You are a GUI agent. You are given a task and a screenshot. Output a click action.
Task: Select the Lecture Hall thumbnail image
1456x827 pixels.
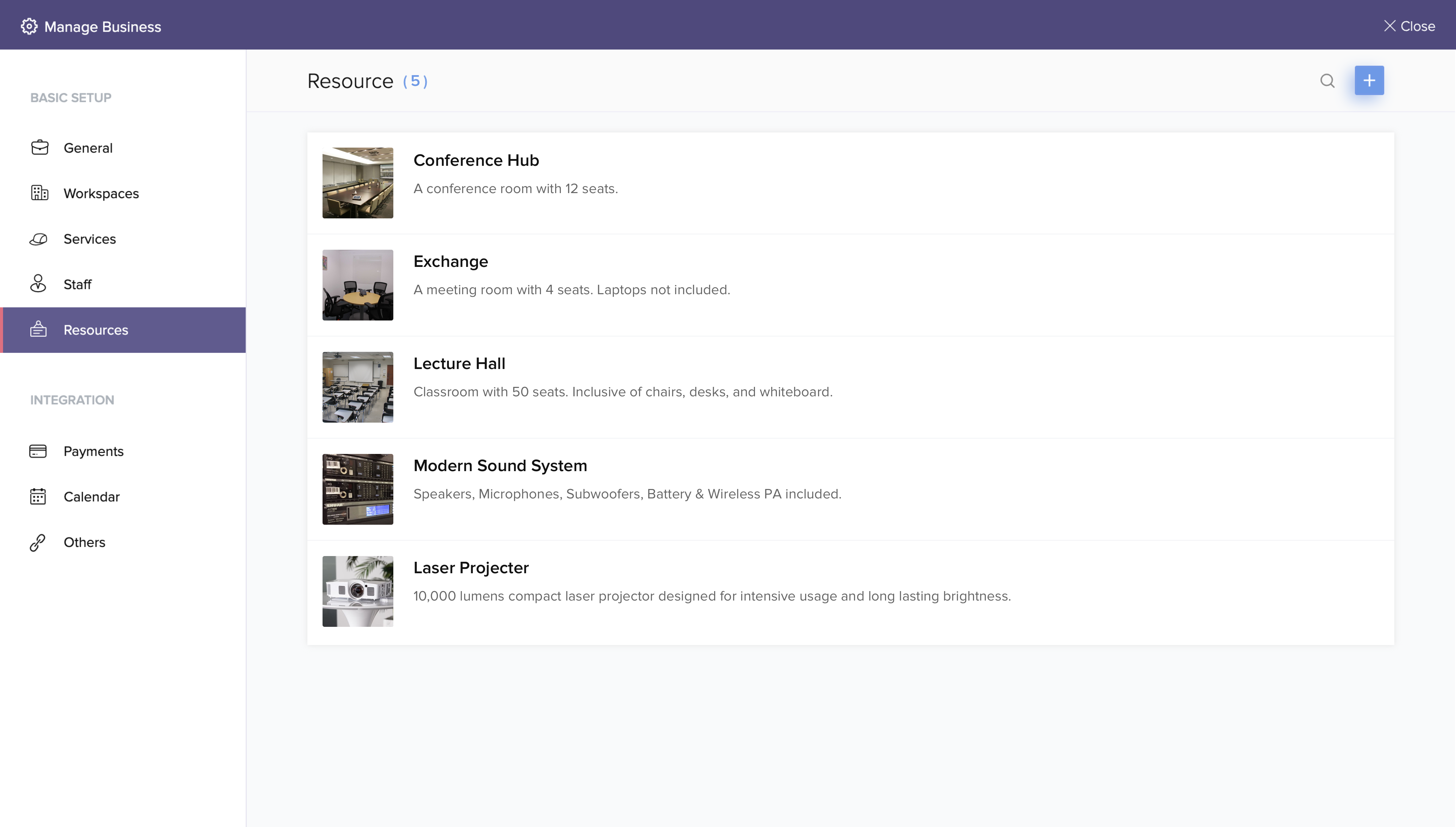tap(358, 387)
